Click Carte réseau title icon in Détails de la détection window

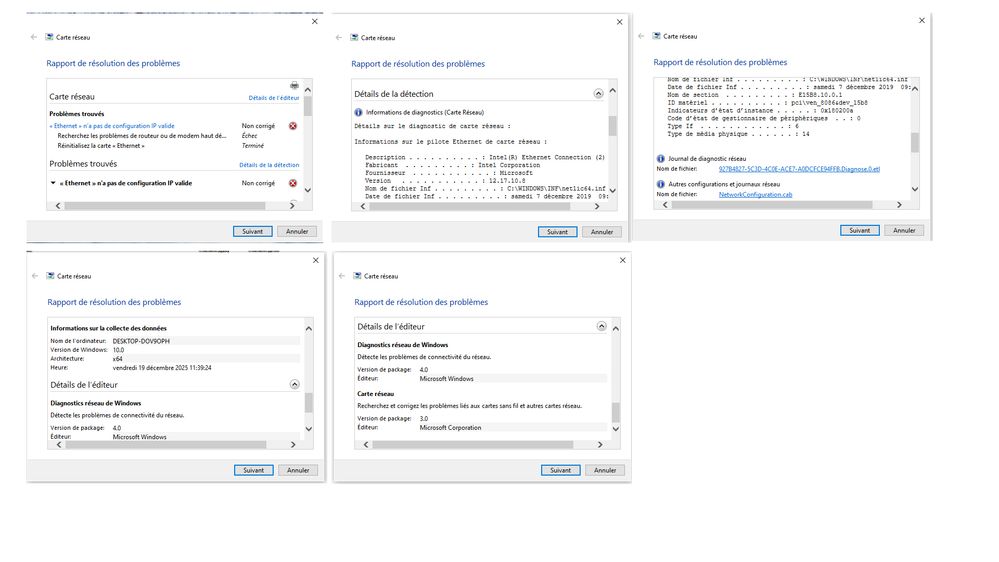tap(354, 38)
